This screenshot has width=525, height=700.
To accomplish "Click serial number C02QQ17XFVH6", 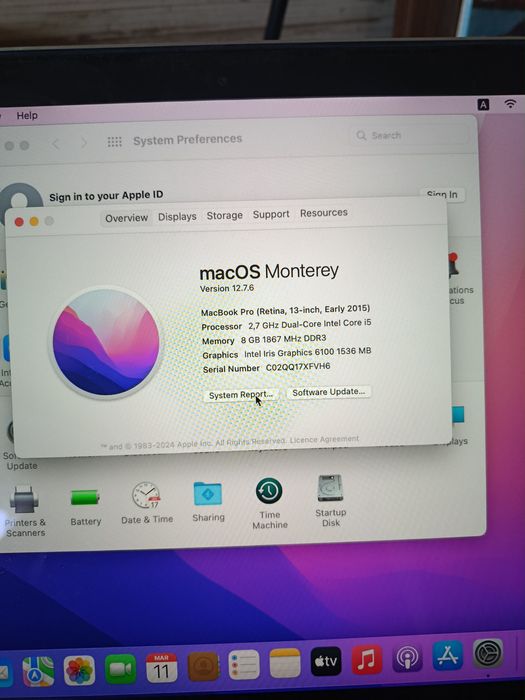I will point(298,367).
